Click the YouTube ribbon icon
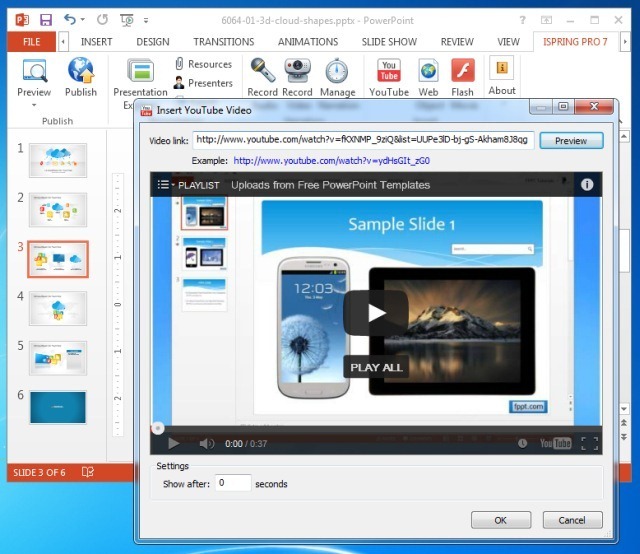Image resolution: width=640 pixels, height=554 pixels. point(389,70)
